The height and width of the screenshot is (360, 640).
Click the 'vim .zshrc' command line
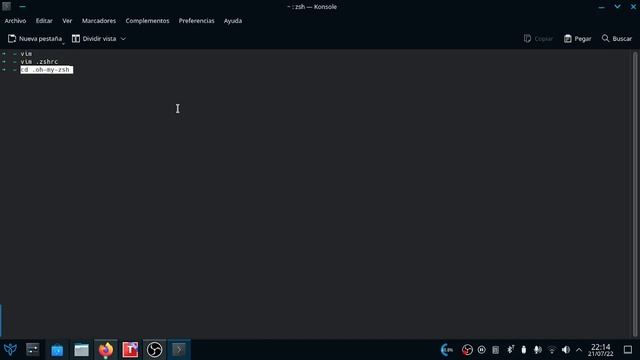pyautogui.click(x=39, y=62)
